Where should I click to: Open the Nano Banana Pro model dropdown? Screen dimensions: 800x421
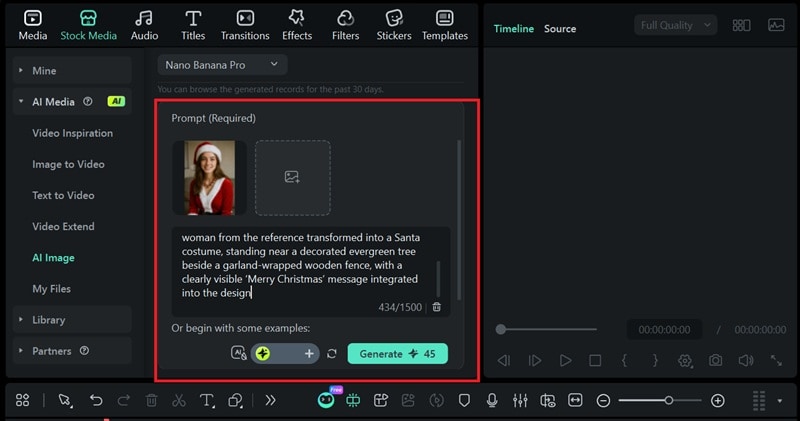(222, 65)
